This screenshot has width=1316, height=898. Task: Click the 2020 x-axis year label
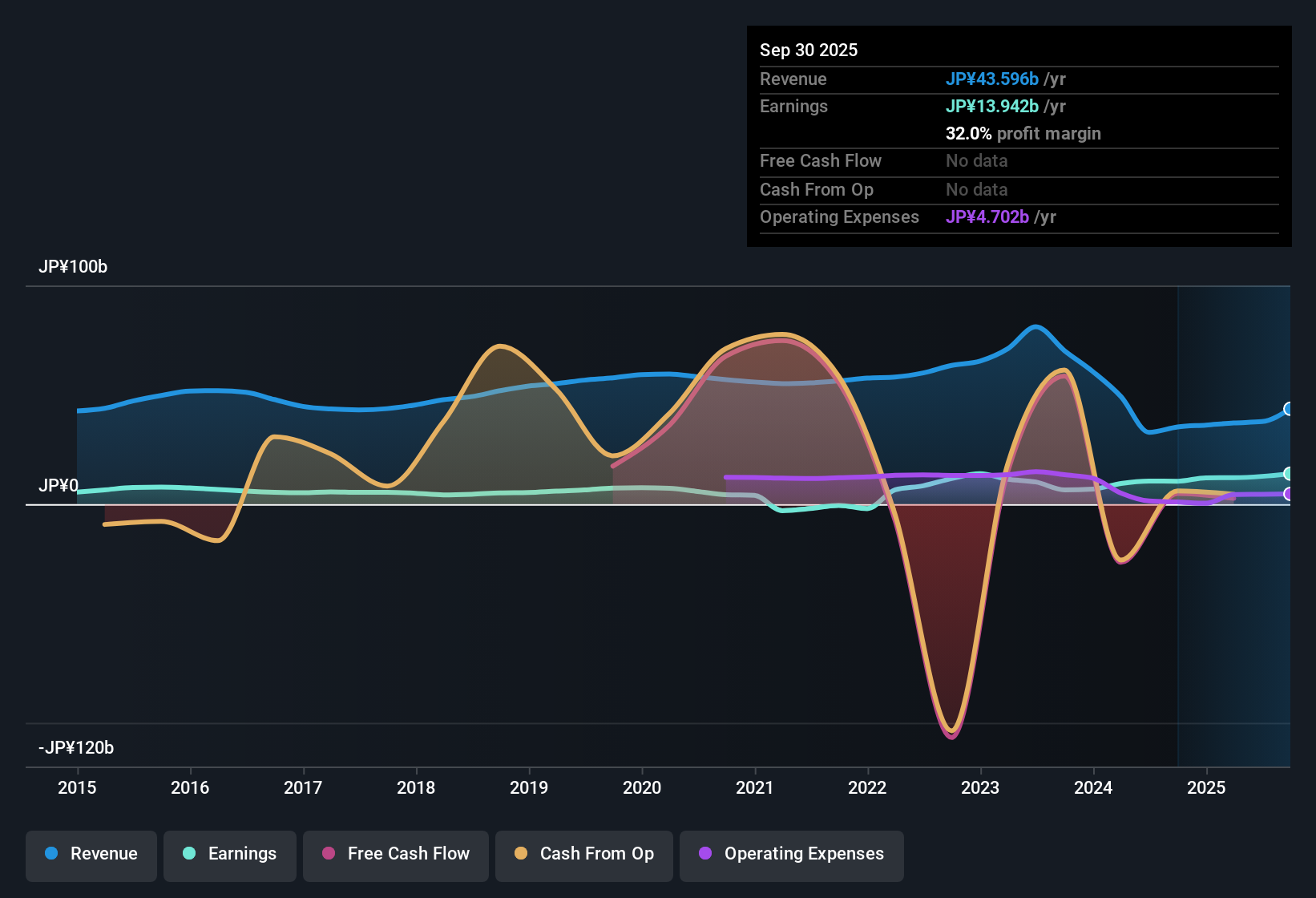tap(642, 788)
